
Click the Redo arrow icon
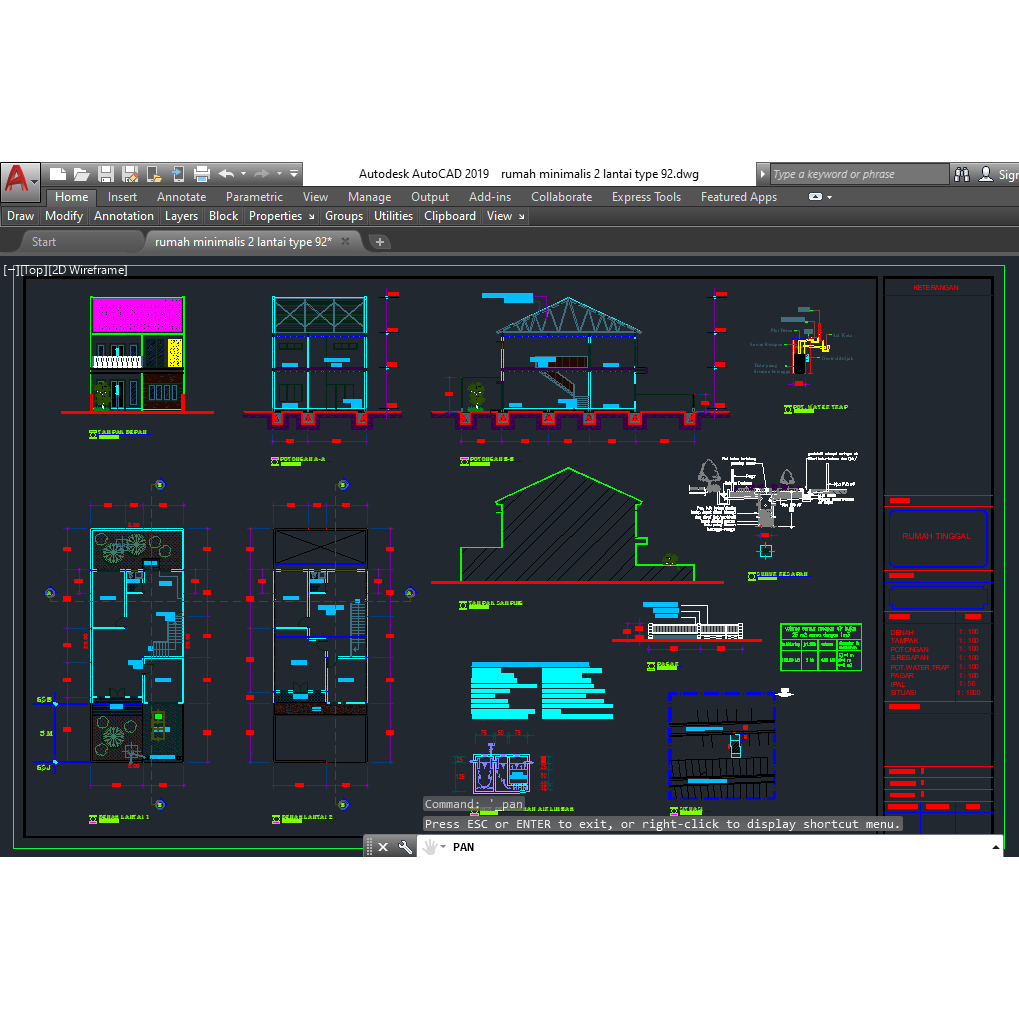click(x=261, y=174)
